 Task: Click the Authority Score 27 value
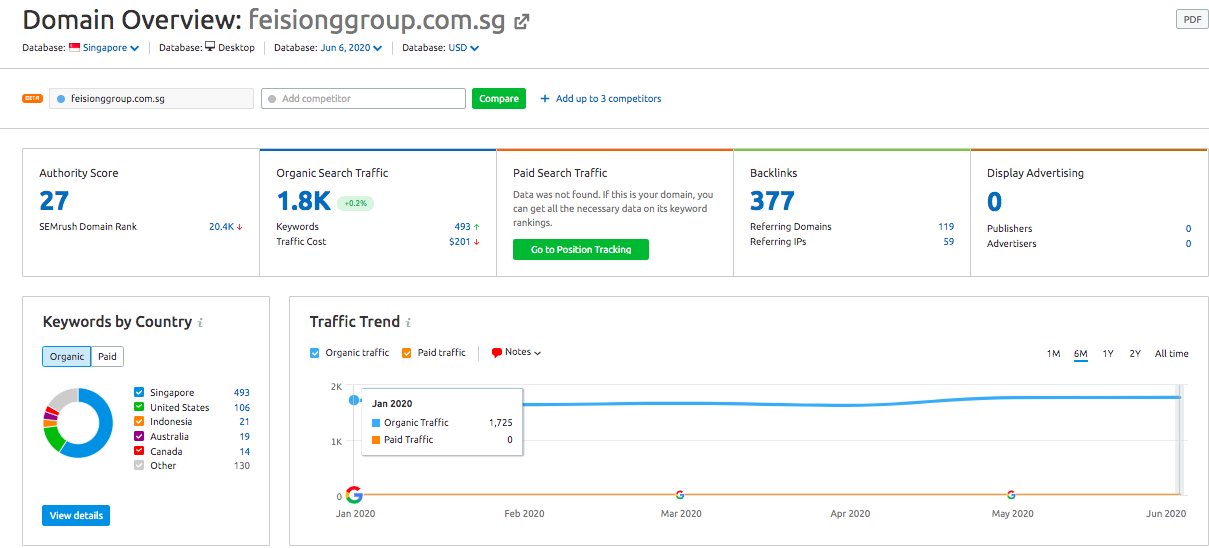[x=54, y=201]
